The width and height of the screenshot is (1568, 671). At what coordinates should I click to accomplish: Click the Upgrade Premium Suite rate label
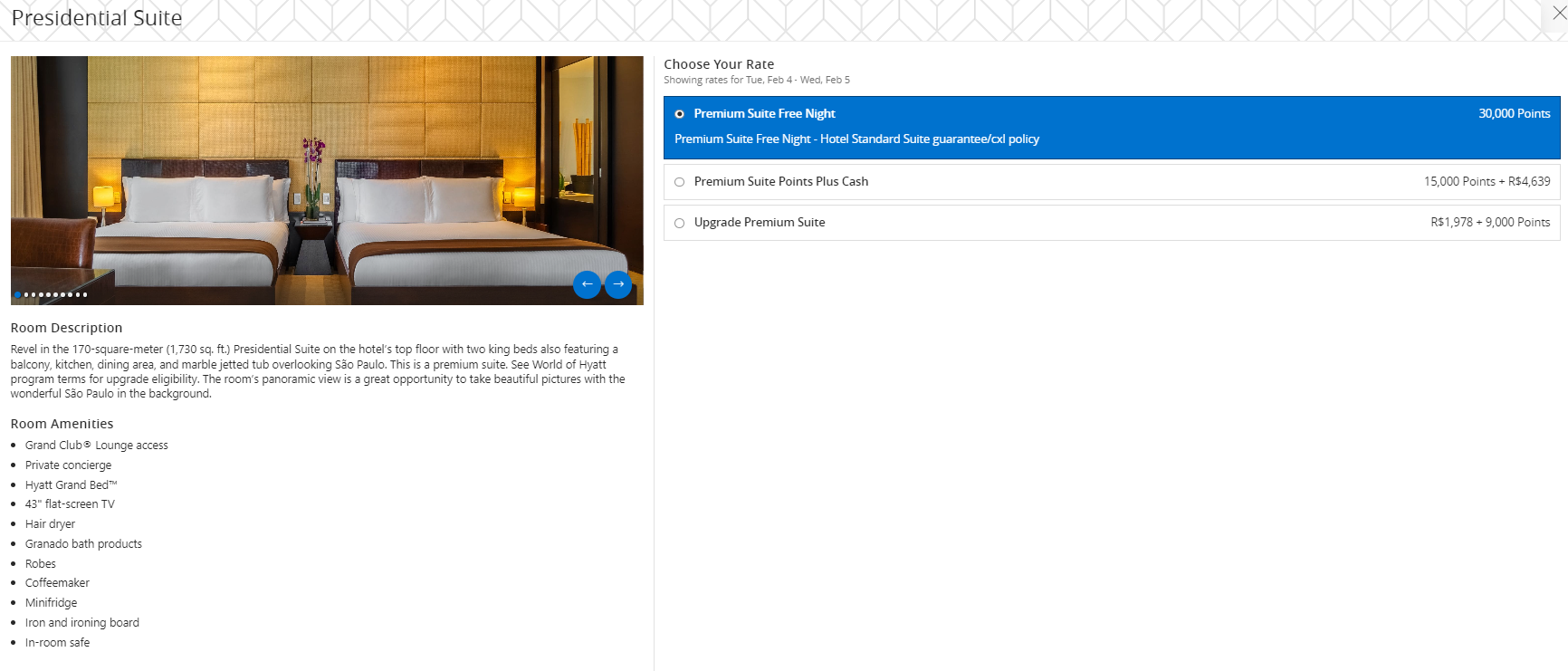coord(759,222)
